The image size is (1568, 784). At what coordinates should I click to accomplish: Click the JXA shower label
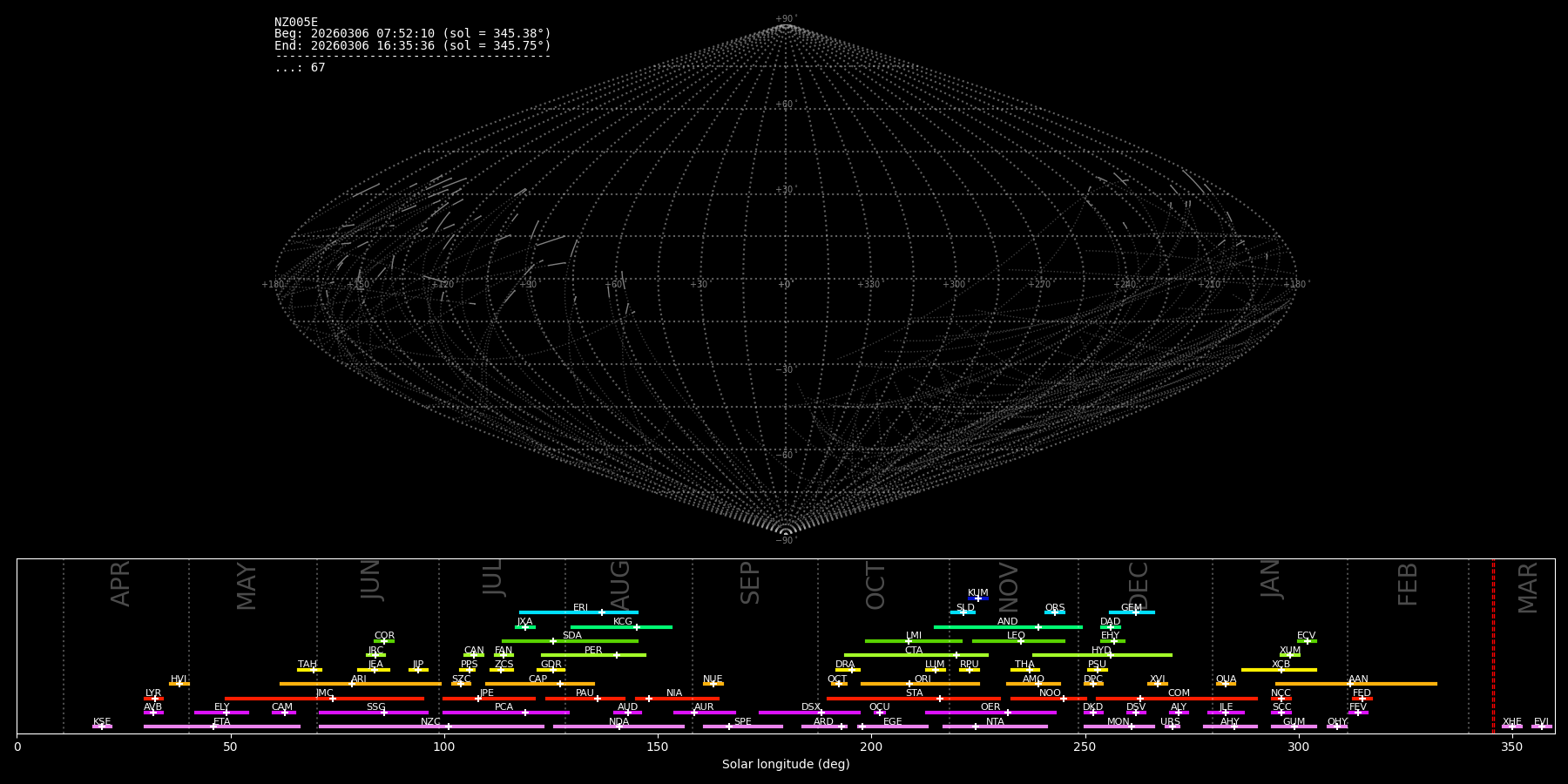[x=524, y=622]
